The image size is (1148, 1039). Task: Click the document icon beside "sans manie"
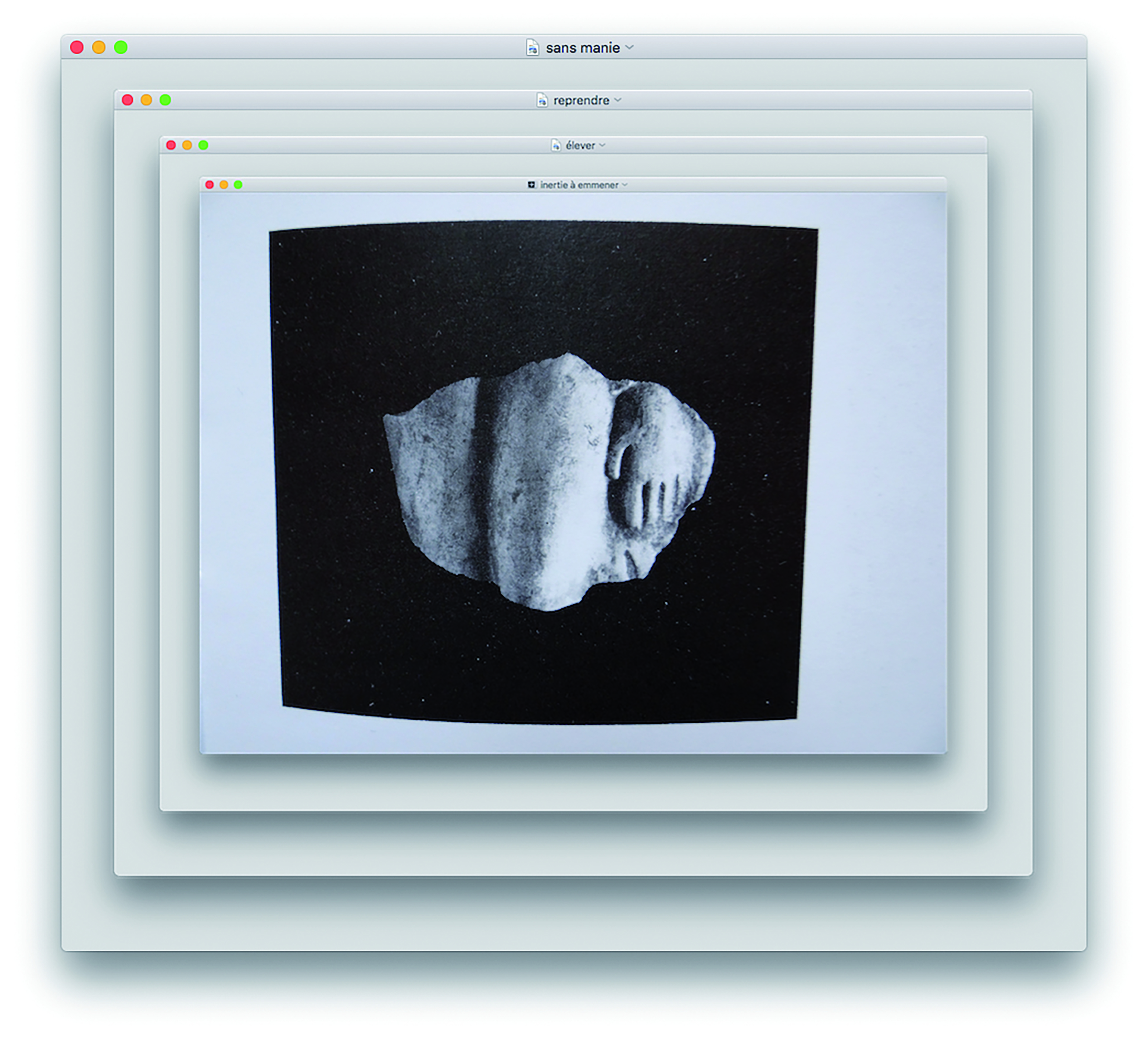point(532,47)
